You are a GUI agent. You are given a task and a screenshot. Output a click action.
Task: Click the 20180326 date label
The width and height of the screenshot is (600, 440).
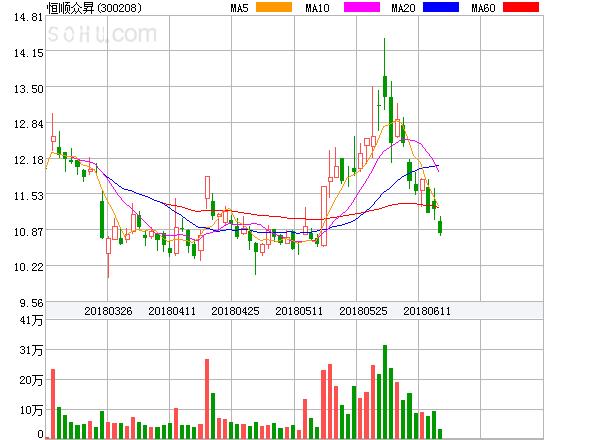click(x=108, y=311)
